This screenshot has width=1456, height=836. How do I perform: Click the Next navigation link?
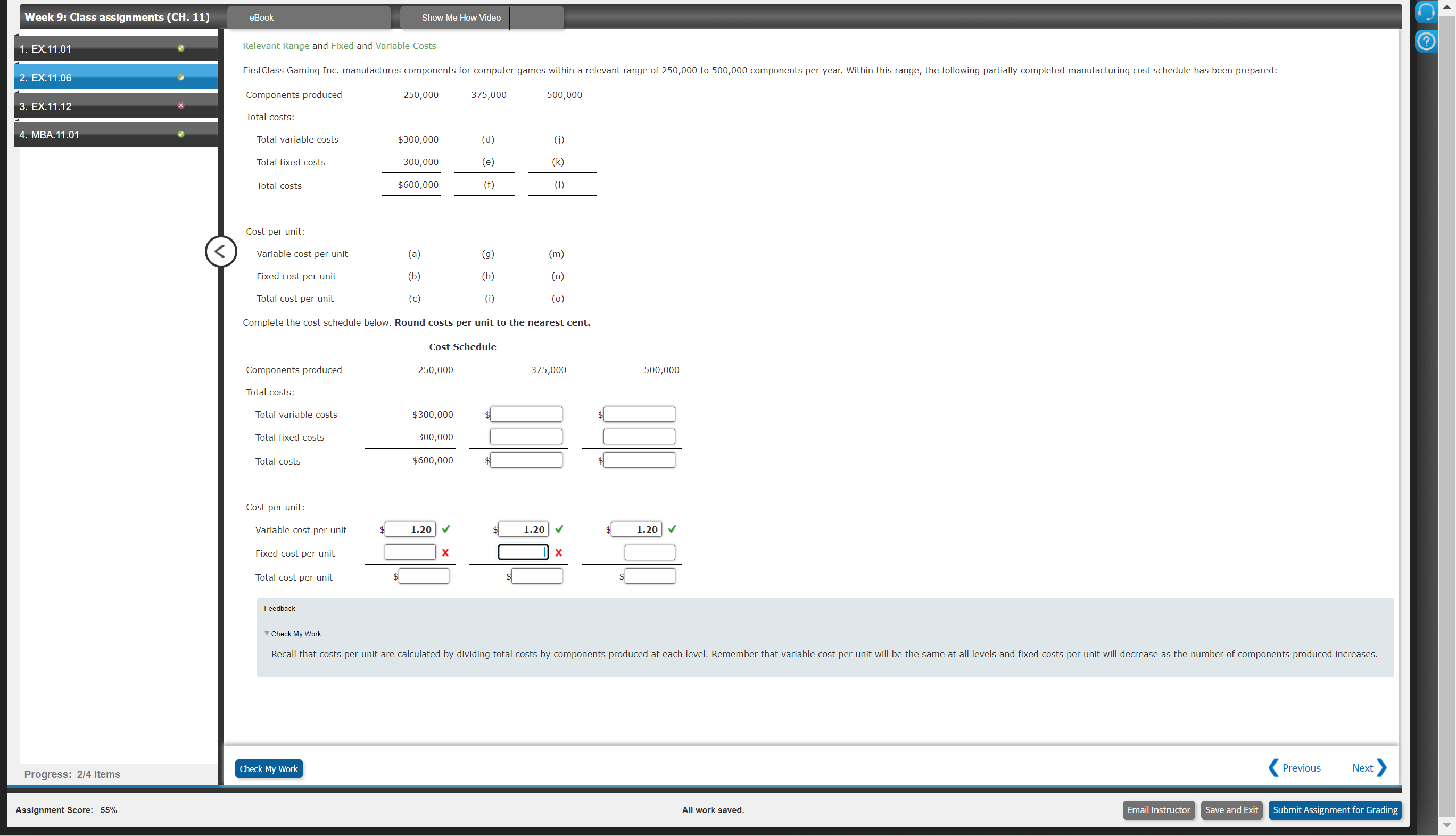[1363, 768]
